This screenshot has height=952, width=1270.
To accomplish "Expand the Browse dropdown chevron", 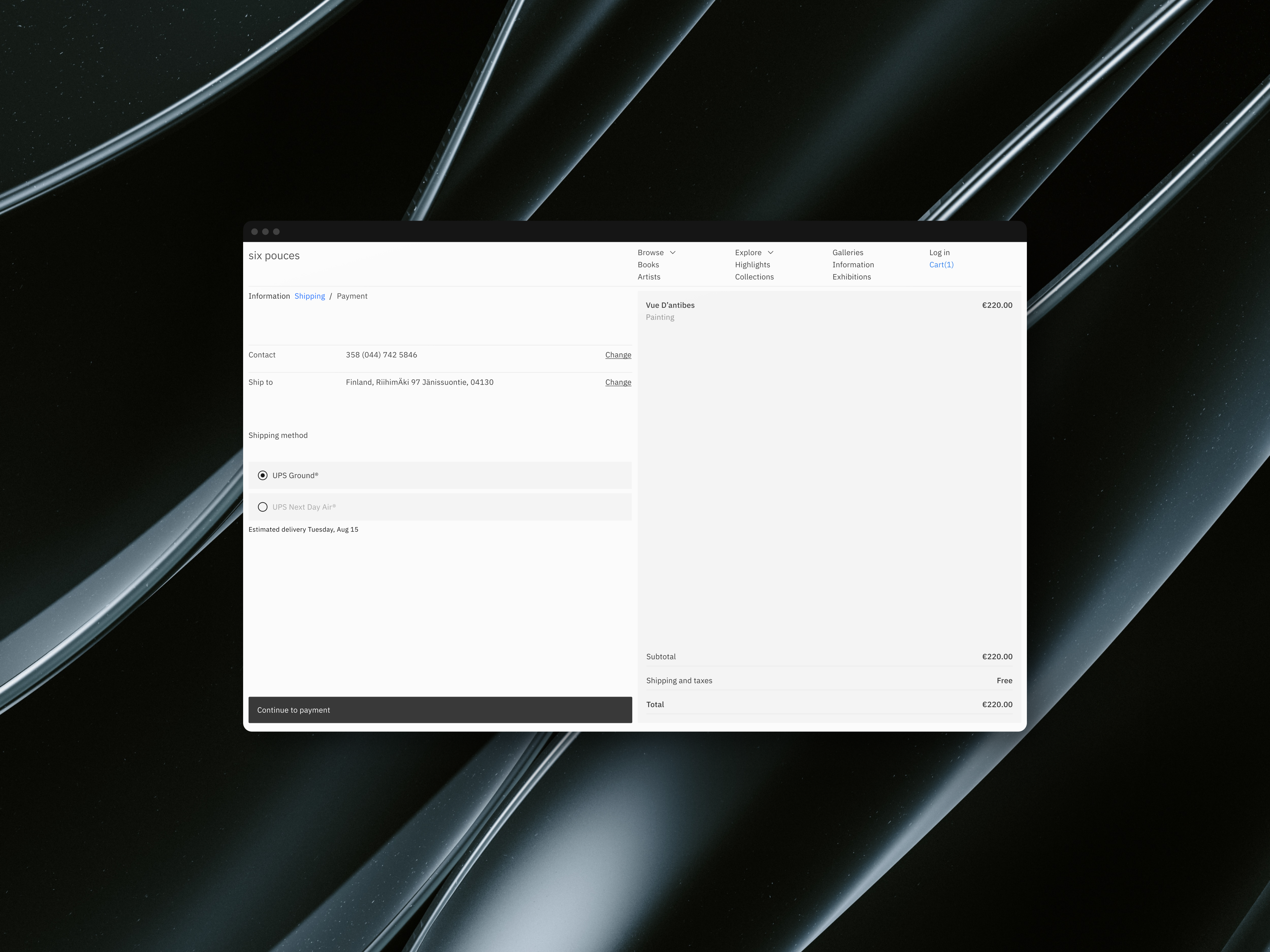I will (672, 252).
